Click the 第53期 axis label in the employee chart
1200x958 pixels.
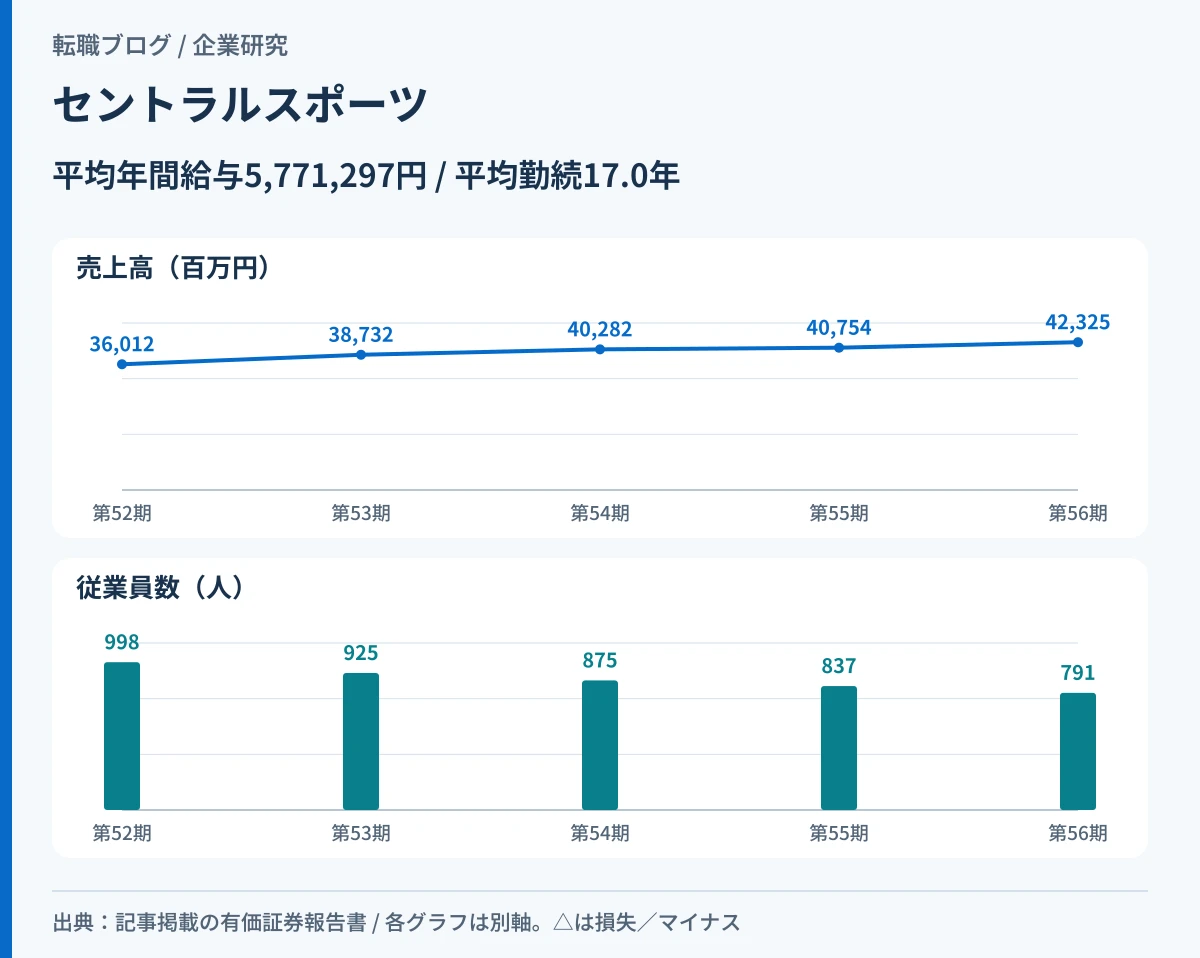click(x=361, y=834)
